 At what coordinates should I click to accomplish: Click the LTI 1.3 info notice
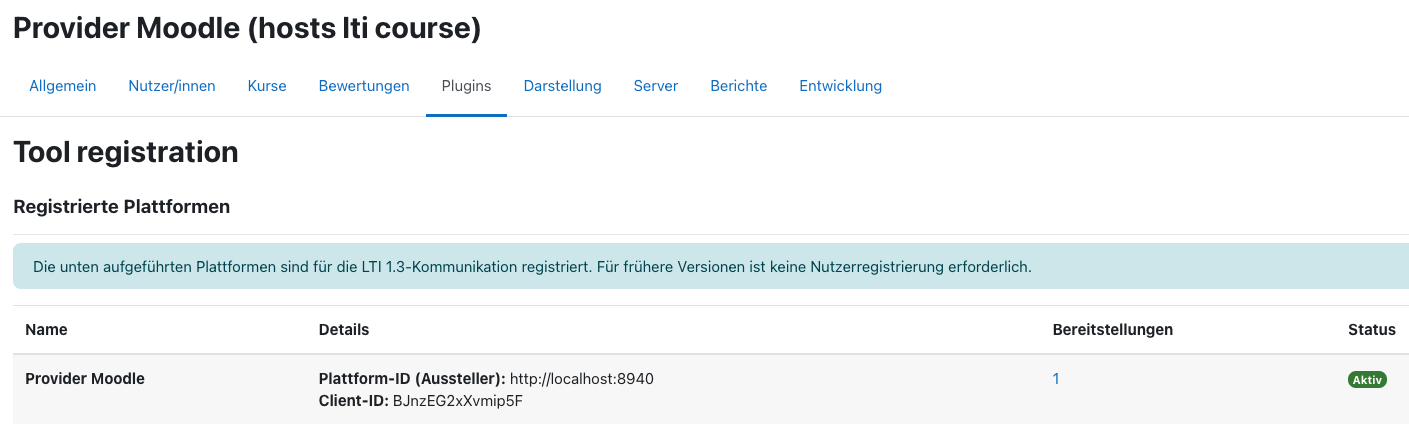point(711,267)
